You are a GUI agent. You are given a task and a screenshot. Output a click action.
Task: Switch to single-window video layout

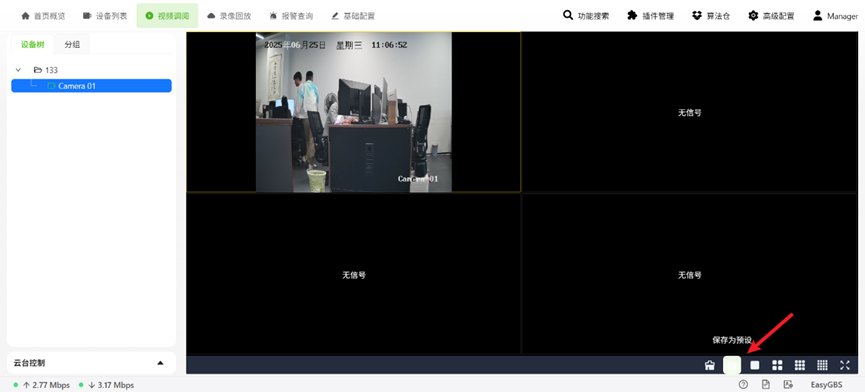coord(755,365)
